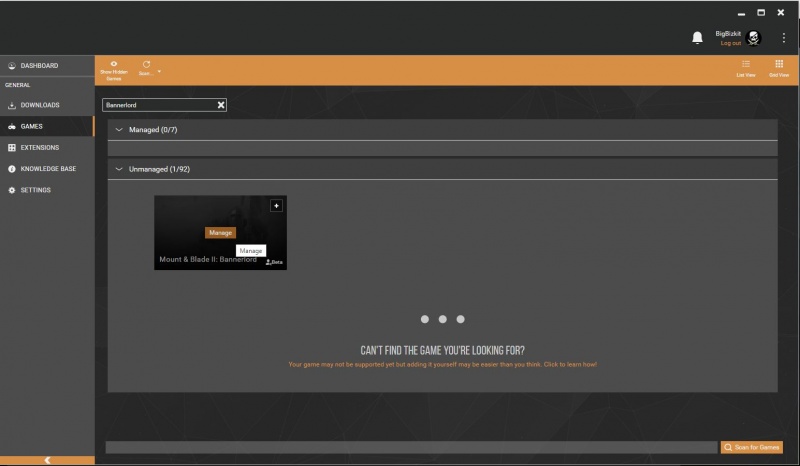The height and width of the screenshot is (466, 800).
Task: Log out of the account
Action: pyautogui.click(x=731, y=43)
